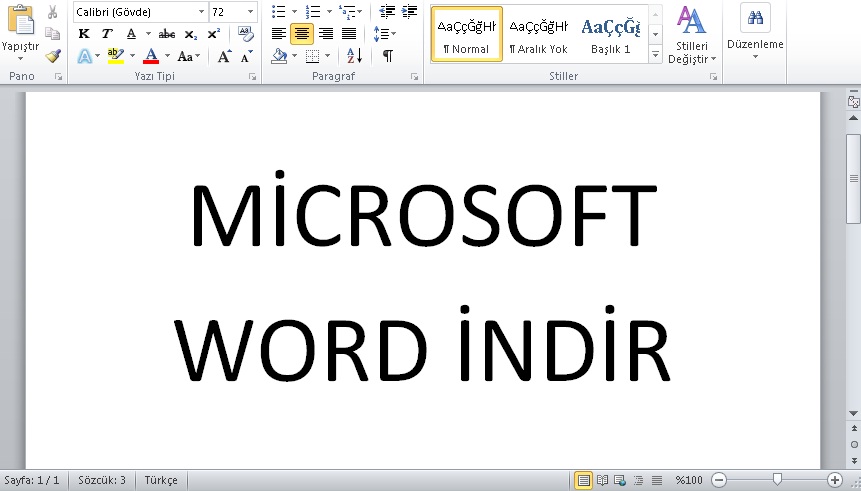Click the Paste (Yapıştır) clipboard icon
The width and height of the screenshot is (861, 491).
click(x=21, y=21)
